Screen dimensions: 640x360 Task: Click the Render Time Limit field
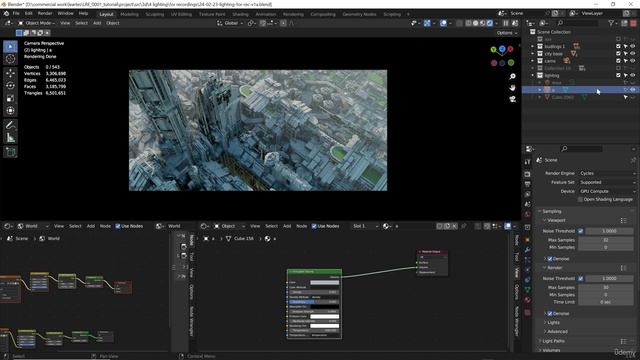(606, 302)
